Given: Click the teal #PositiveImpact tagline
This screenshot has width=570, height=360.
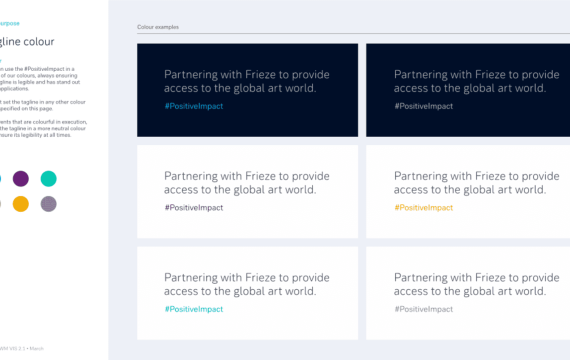Looking at the screenshot, I should point(194,309).
